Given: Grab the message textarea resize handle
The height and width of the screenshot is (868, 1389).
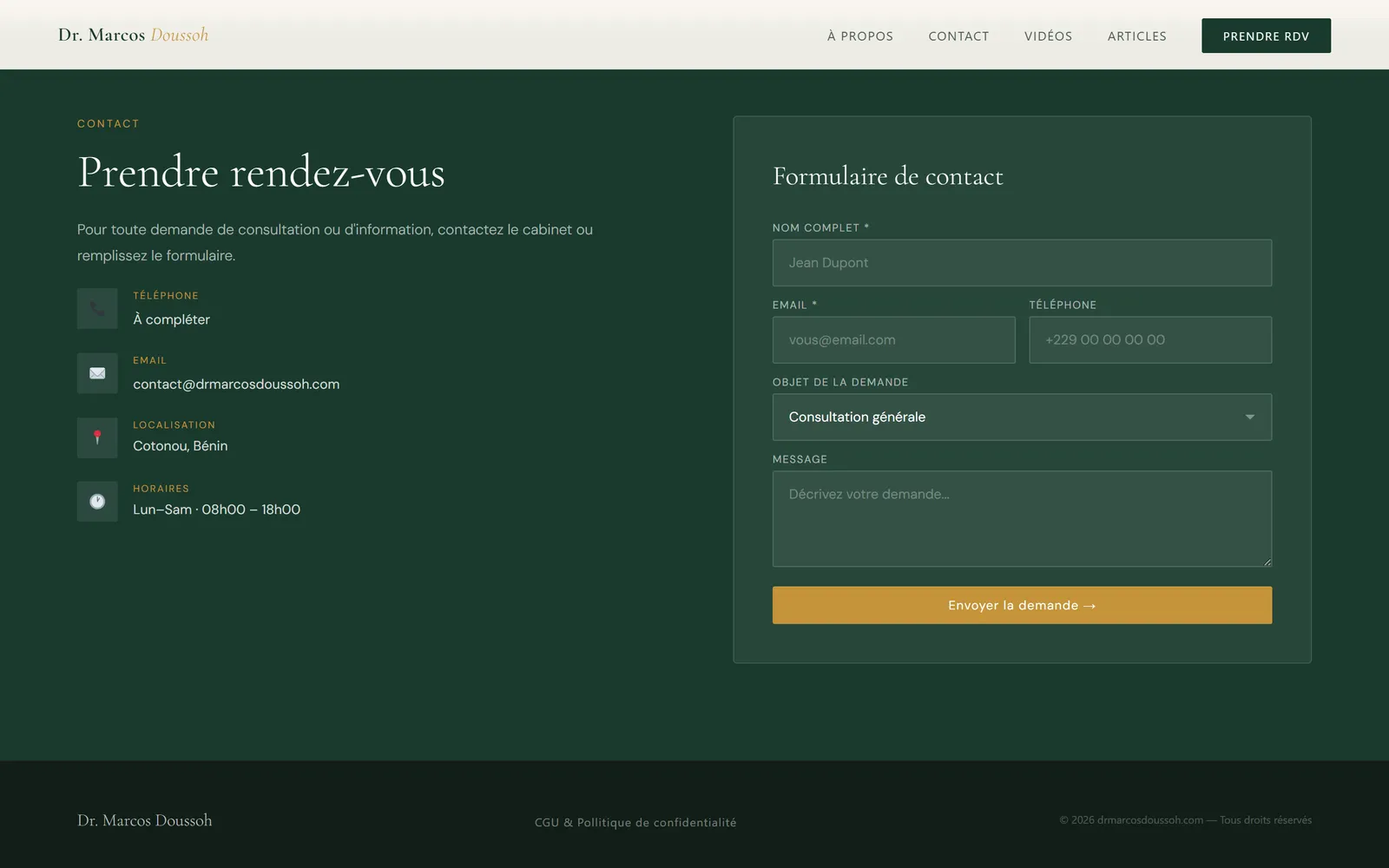Looking at the screenshot, I should pos(1267,562).
